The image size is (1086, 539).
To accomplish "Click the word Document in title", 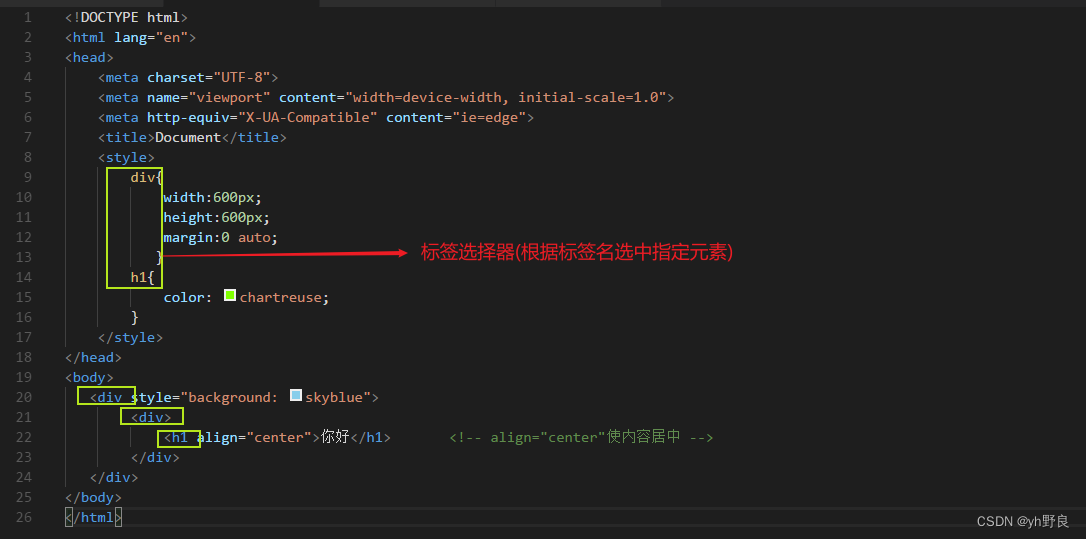I will (188, 137).
